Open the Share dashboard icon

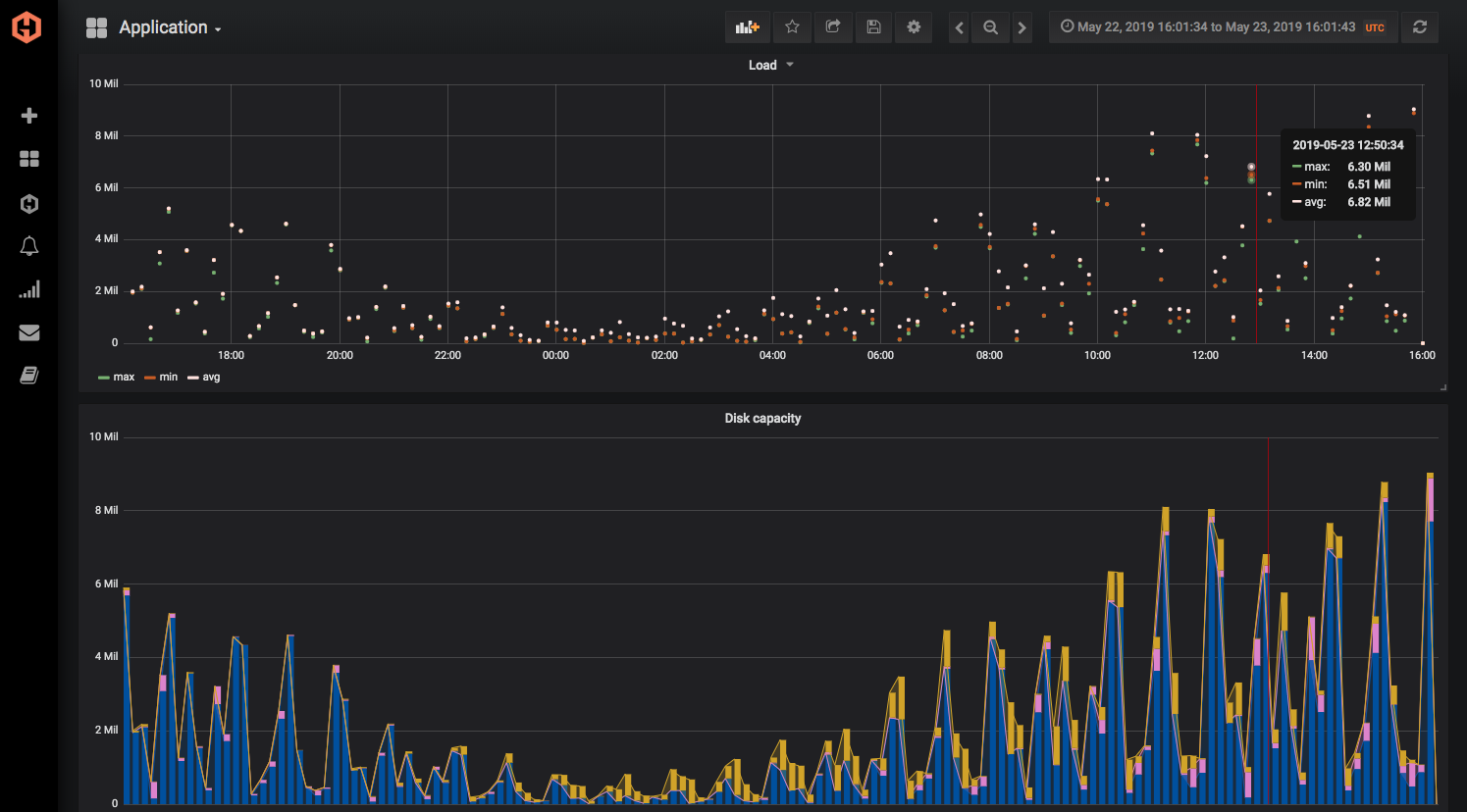833,26
